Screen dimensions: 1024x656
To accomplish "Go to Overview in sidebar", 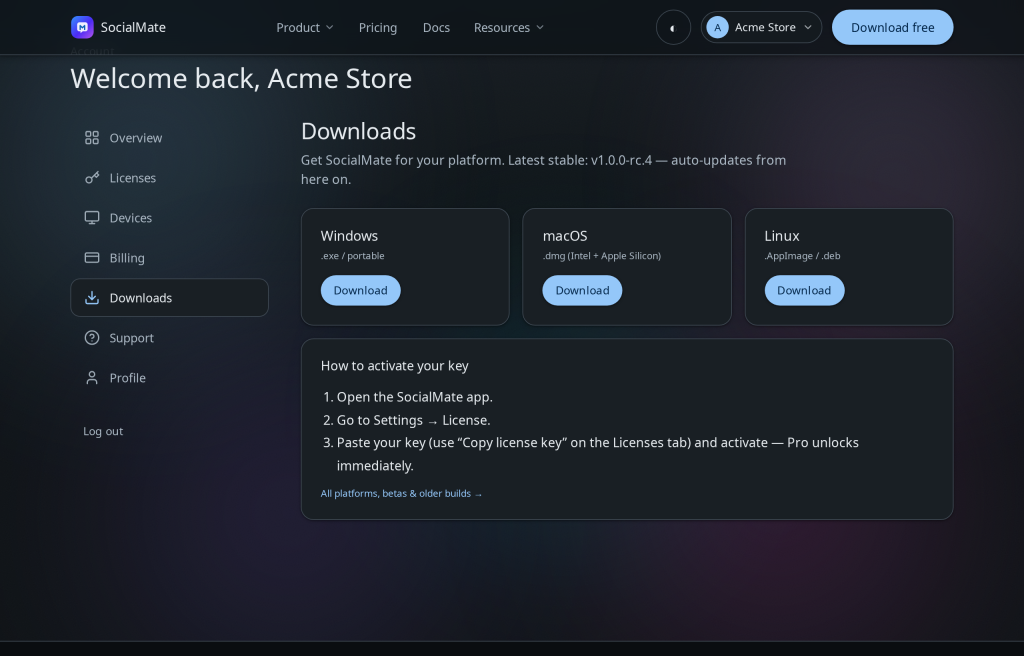I will point(169,138).
